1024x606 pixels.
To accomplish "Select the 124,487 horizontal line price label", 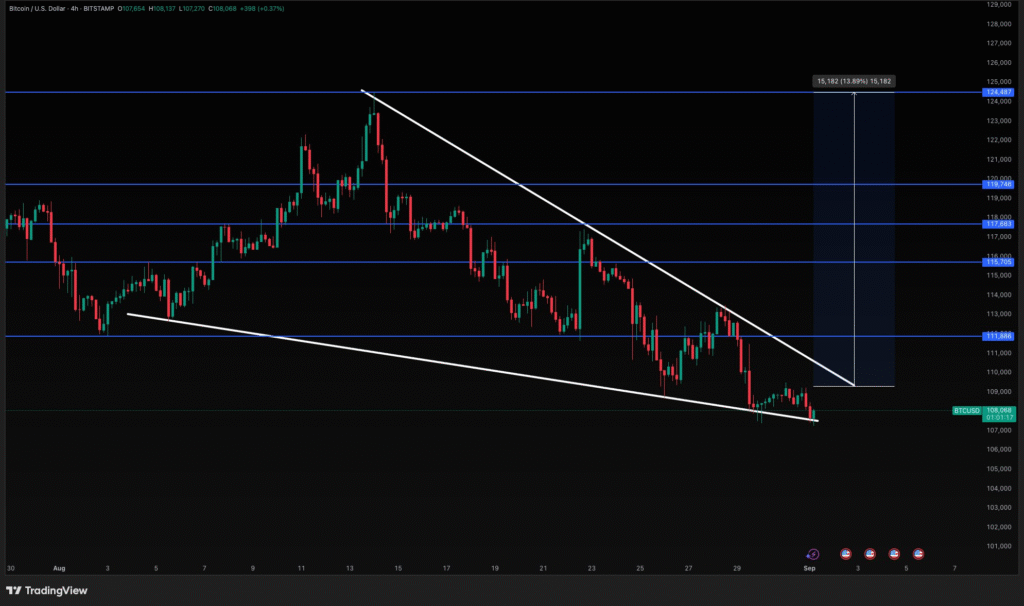I will (999, 92).
